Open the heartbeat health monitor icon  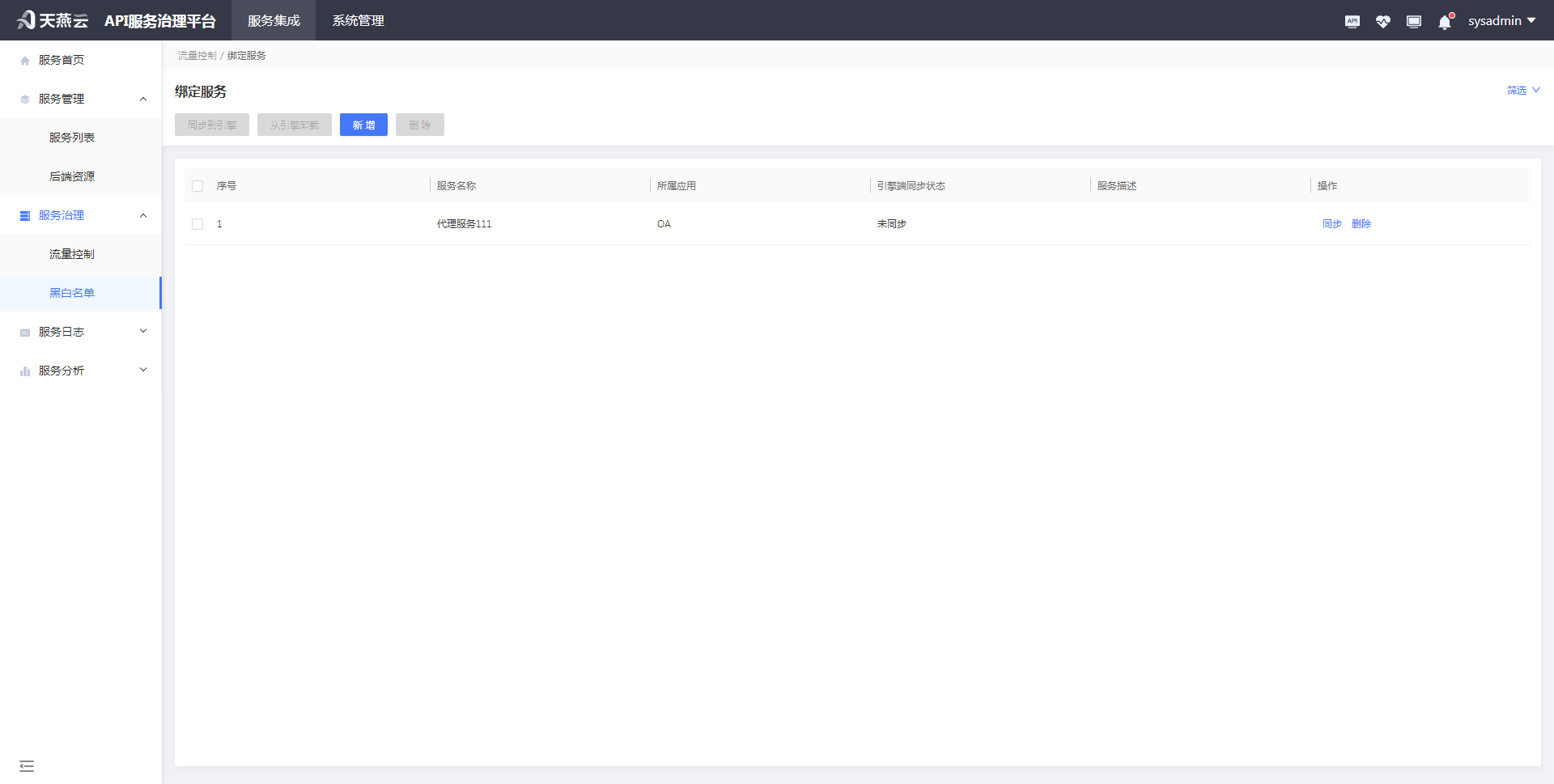pyautogui.click(x=1382, y=21)
